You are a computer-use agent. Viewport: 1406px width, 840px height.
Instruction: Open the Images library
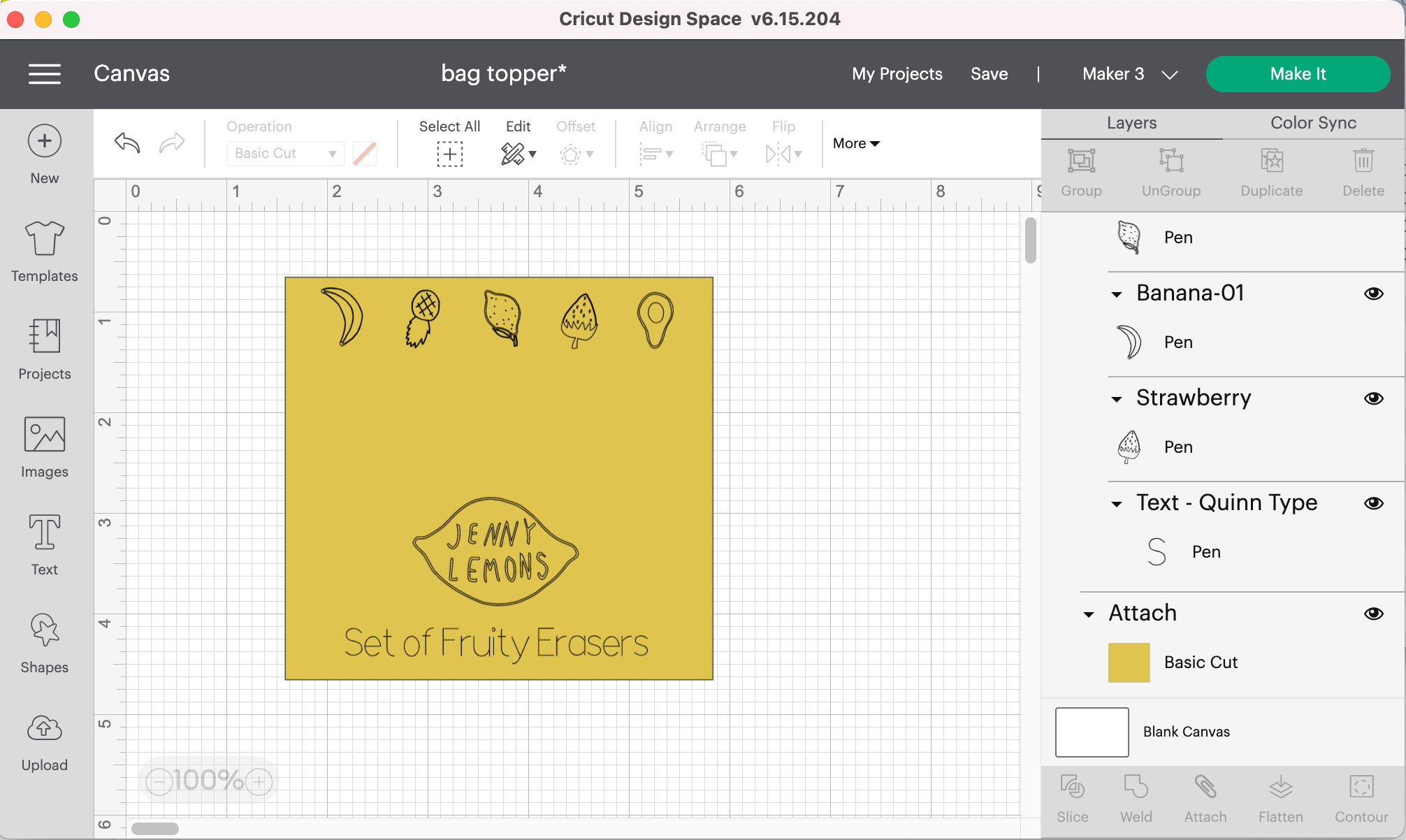(x=44, y=447)
